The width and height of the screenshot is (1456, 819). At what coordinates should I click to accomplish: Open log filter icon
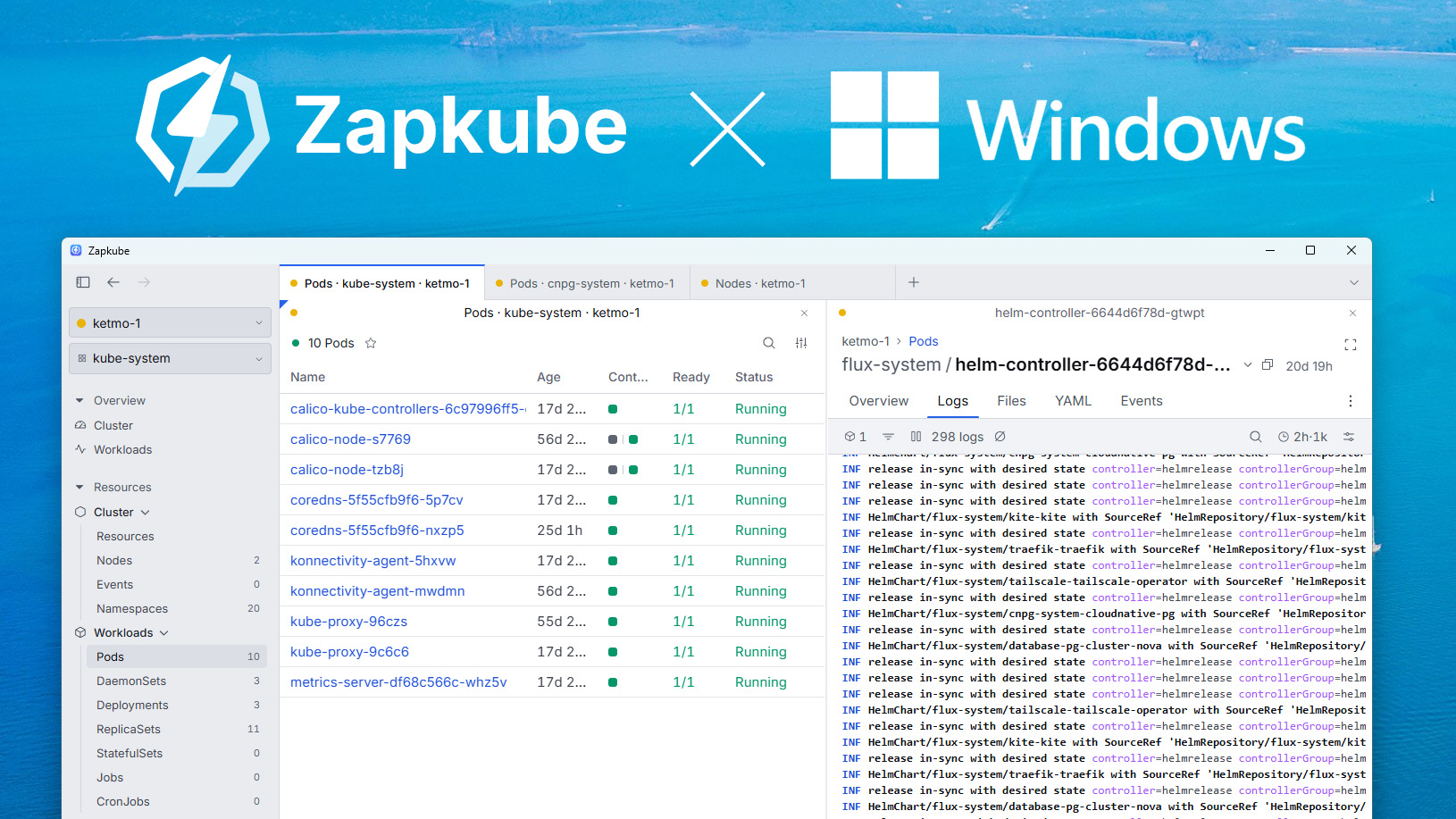[888, 437]
